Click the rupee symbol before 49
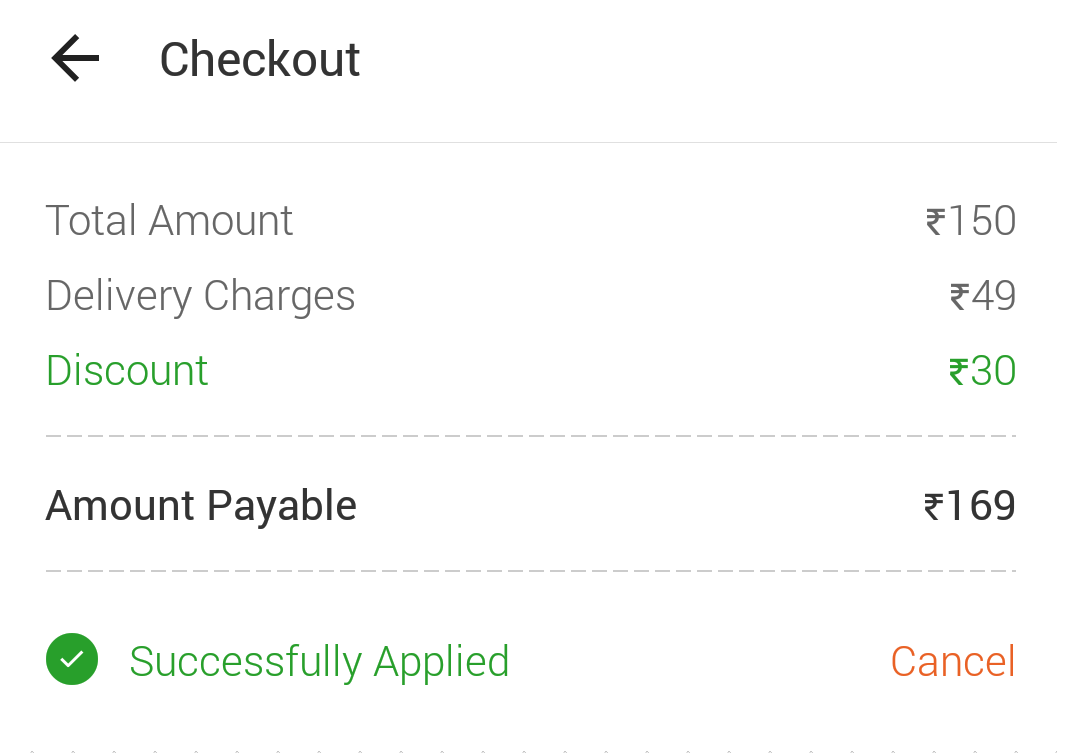The width and height of the screenshot is (1068, 753). 960,297
